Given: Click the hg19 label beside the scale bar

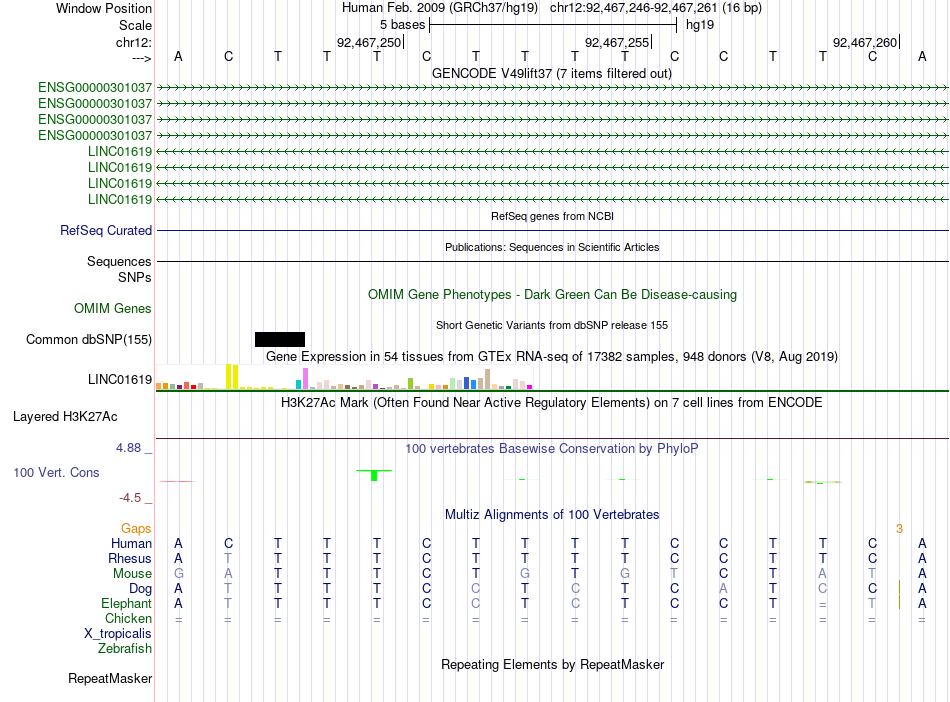Looking at the screenshot, I should click(700, 25).
